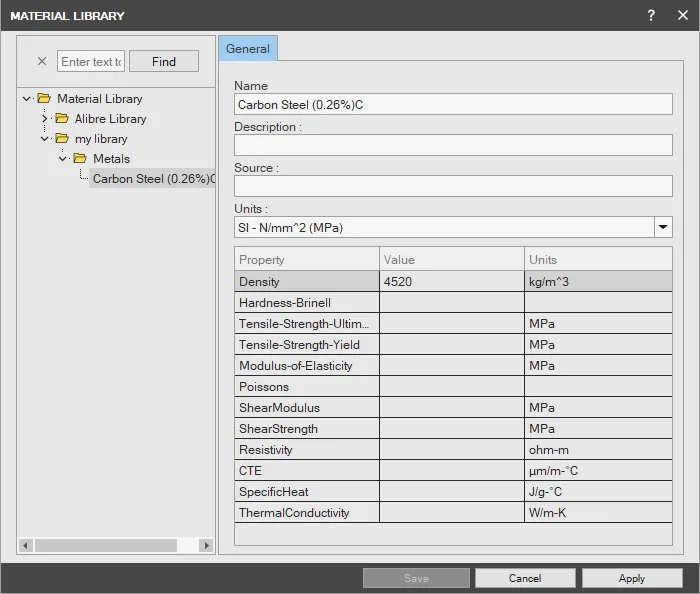Clear the search text with the X icon
This screenshot has height=594, width=700.
[42, 61]
